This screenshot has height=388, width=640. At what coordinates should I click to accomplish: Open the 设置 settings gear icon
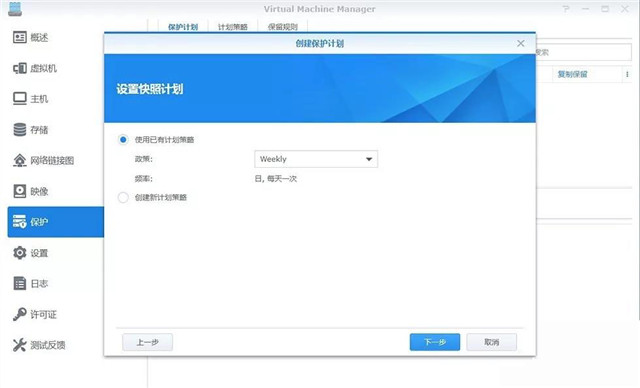click(x=20, y=253)
